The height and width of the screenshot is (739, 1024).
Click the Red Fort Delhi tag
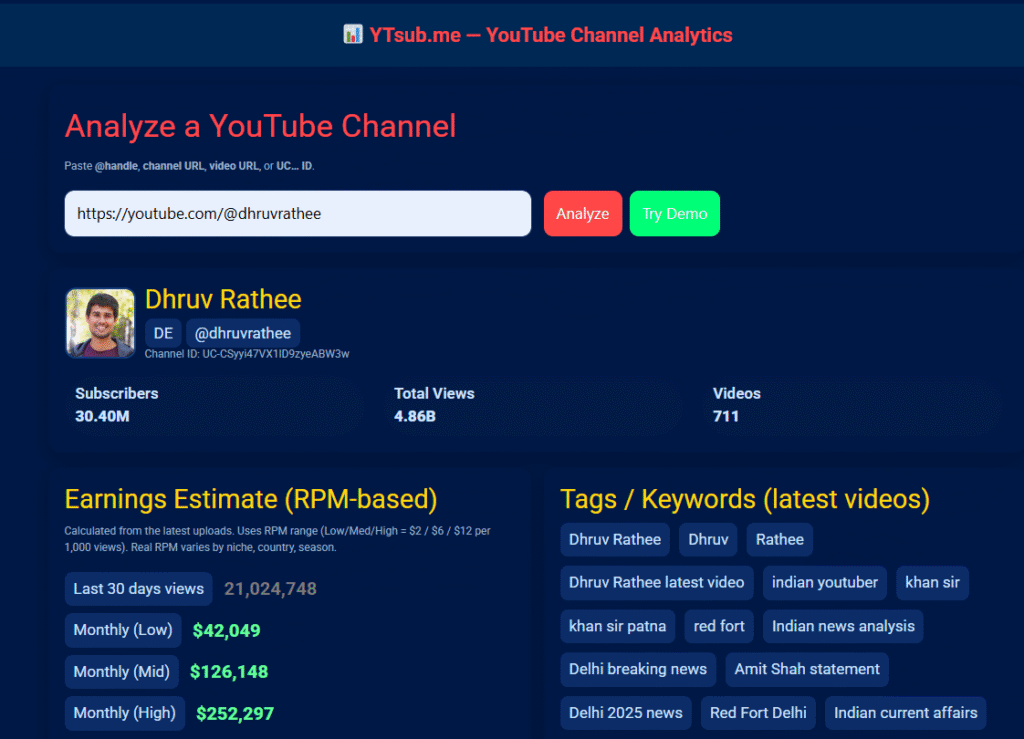pyautogui.click(x=758, y=713)
